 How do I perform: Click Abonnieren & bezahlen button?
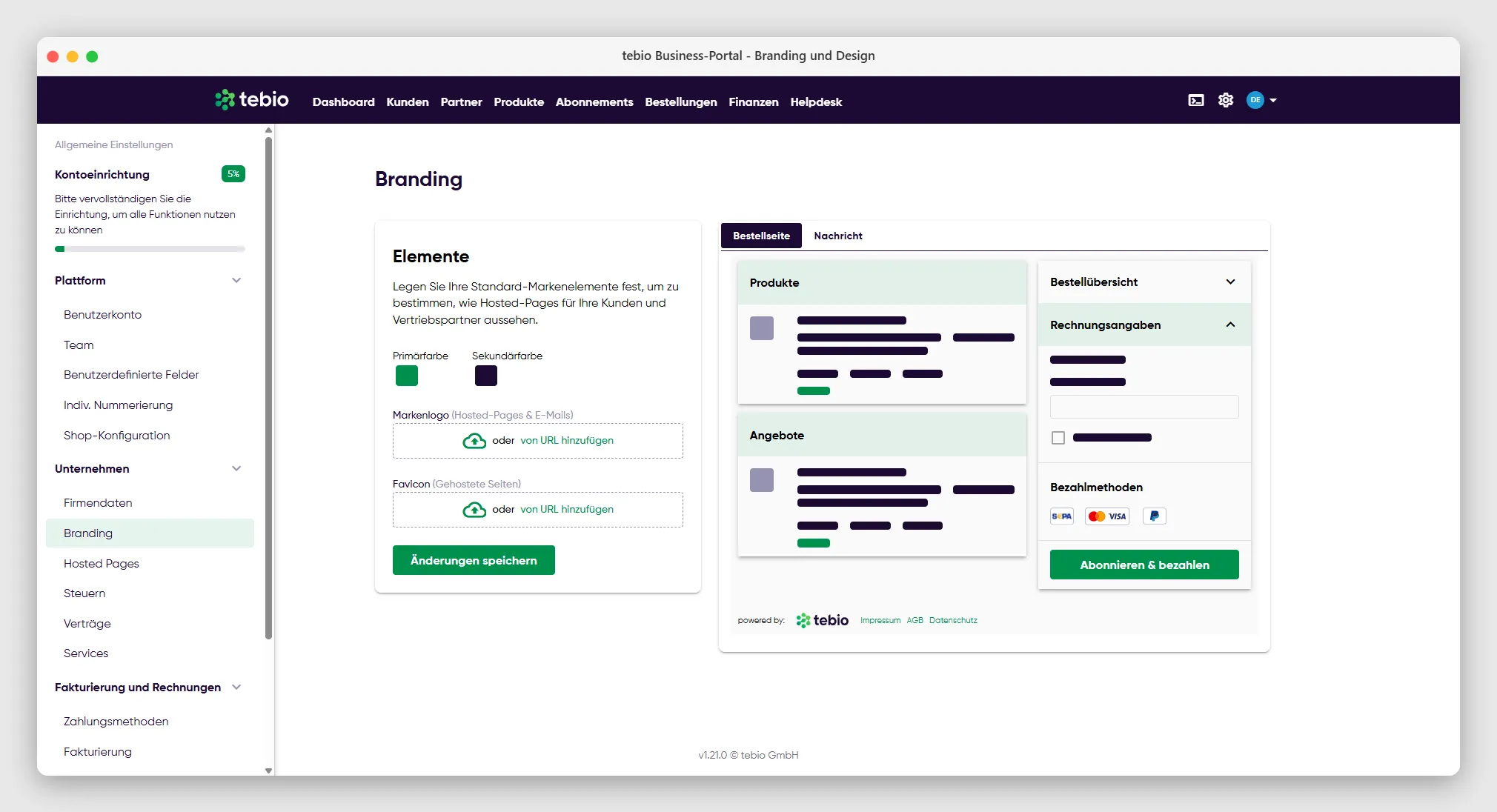[x=1144, y=565]
